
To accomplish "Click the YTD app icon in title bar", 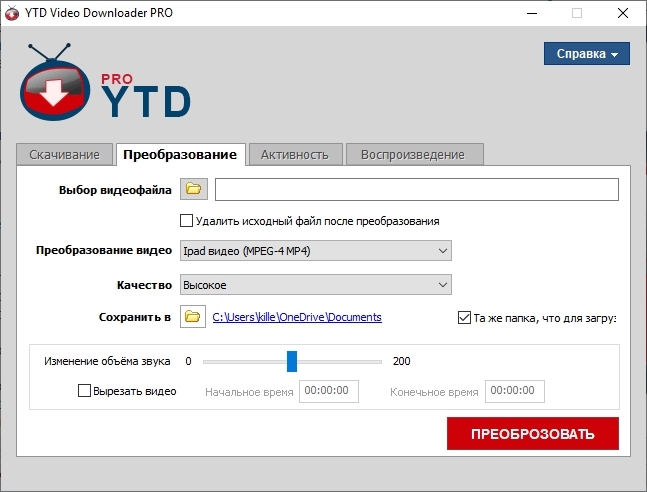I will pyautogui.click(x=13, y=13).
